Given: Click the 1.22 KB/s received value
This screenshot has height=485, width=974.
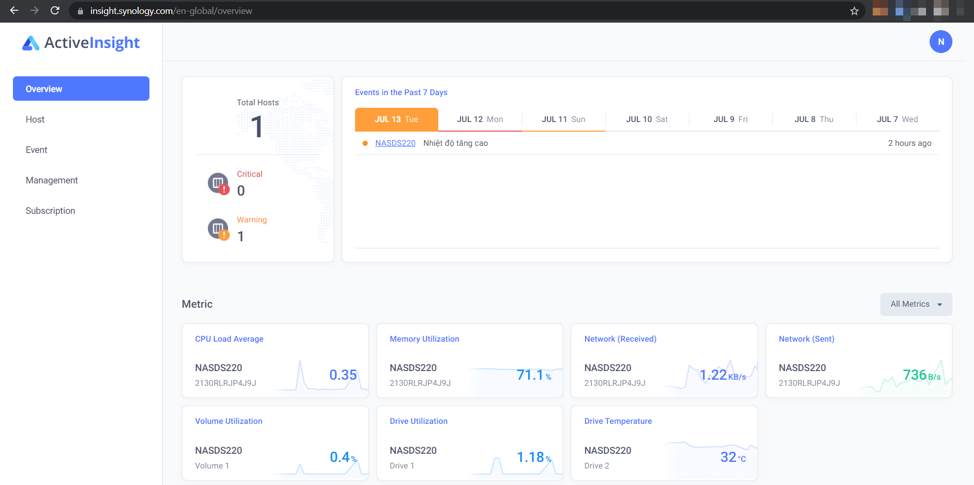Looking at the screenshot, I should pyautogui.click(x=722, y=375).
